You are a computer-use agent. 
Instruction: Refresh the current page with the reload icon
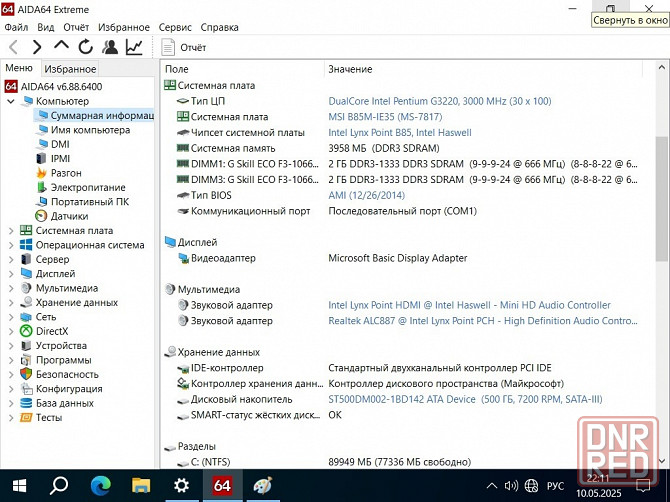[85, 47]
